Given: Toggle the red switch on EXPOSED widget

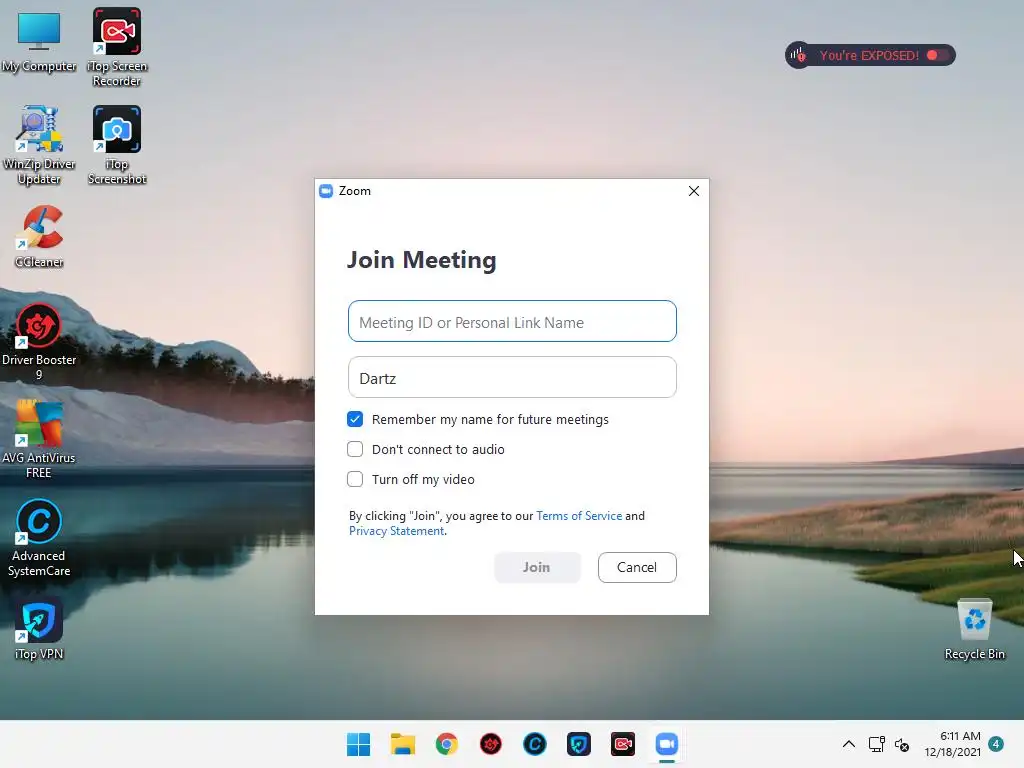Looking at the screenshot, I should 936,56.
